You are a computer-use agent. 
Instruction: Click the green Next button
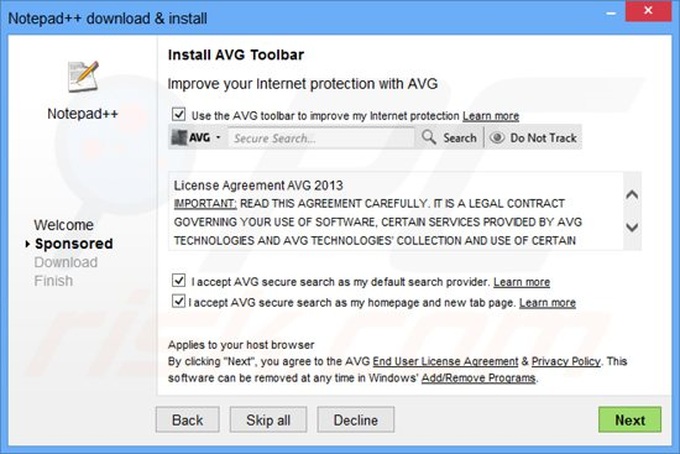[630, 419]
